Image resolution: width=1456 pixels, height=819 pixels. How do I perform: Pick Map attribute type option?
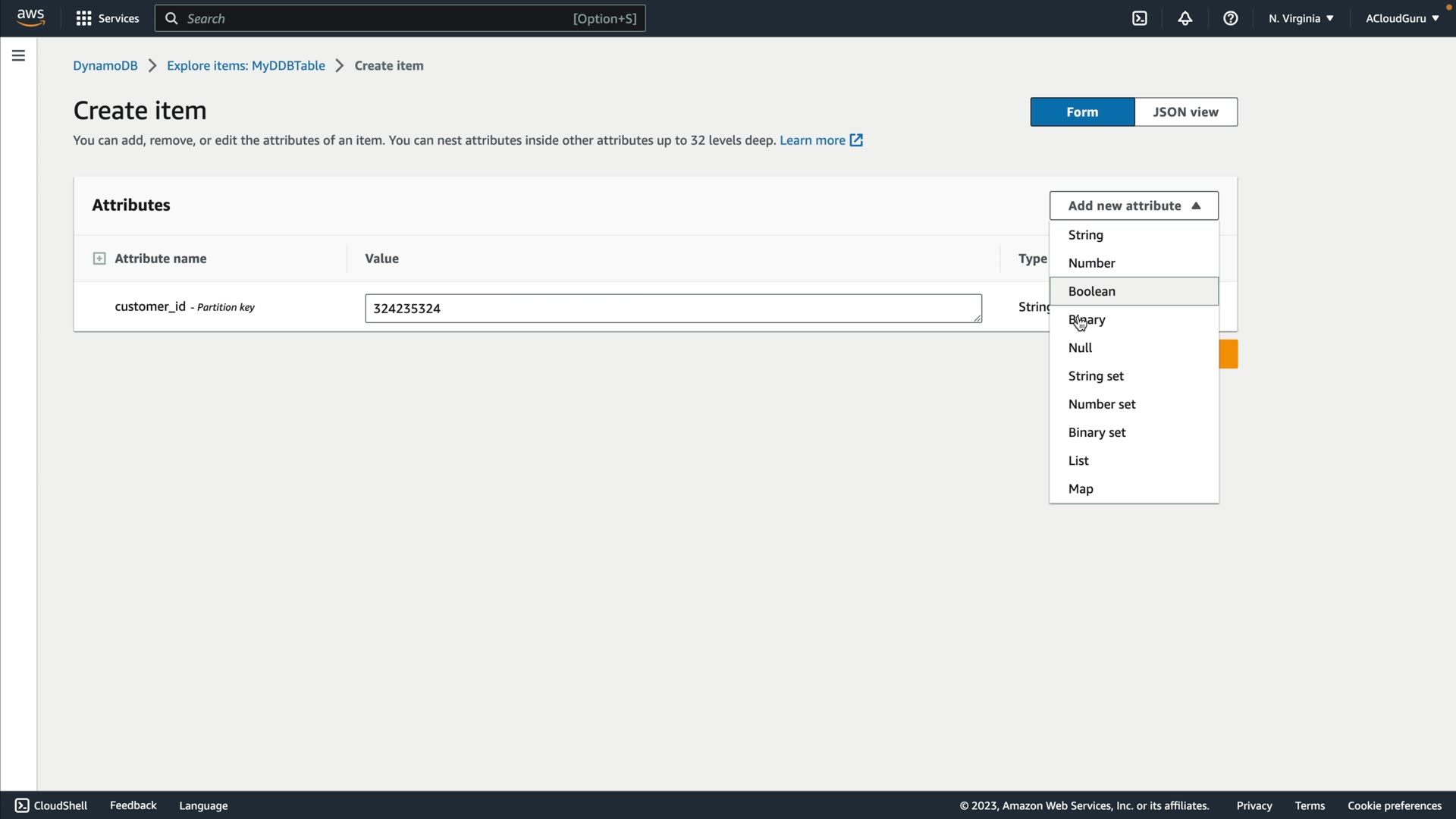[1081, 489]
